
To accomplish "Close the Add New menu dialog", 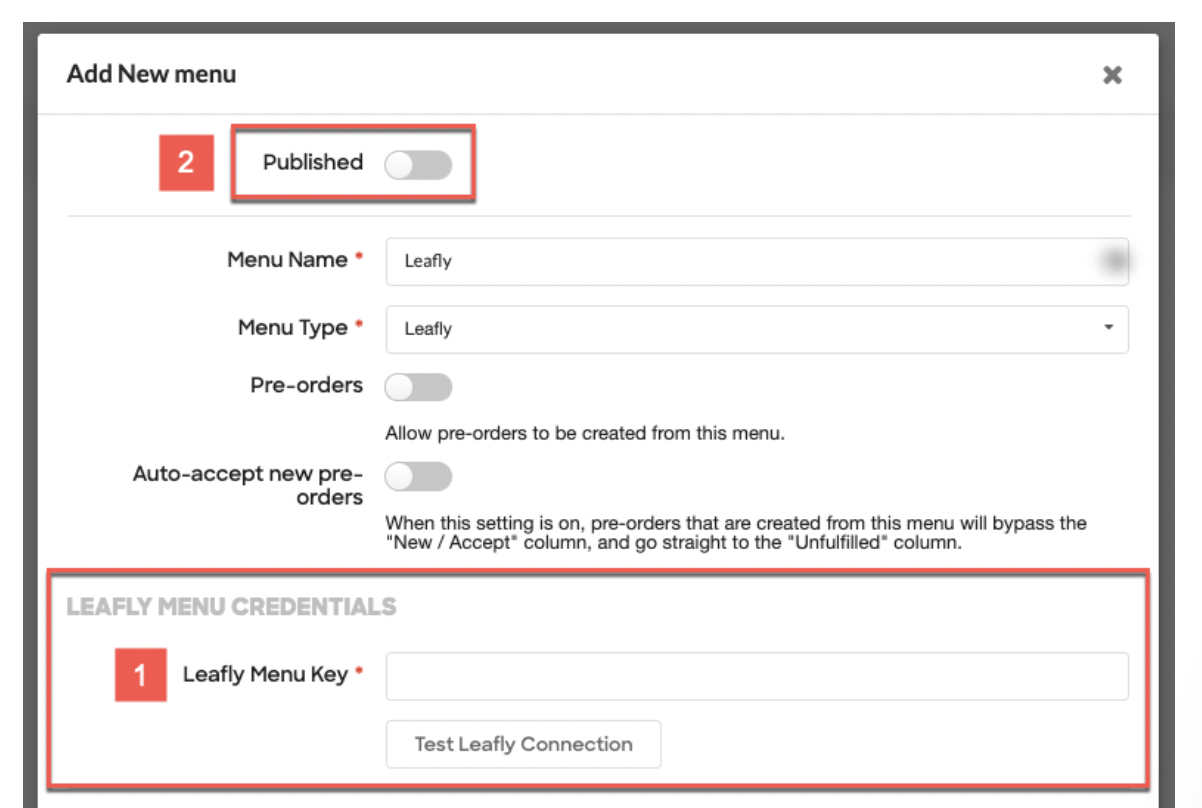I will 1112,75.
